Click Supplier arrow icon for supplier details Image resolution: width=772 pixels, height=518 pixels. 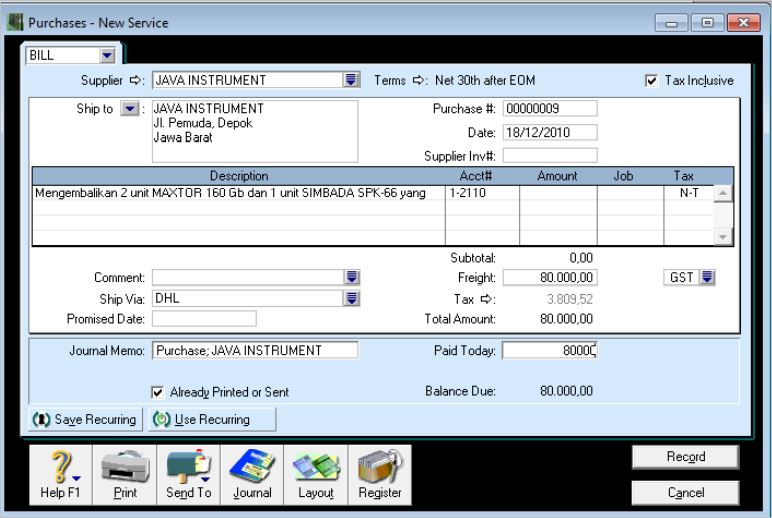click(135, 80)
